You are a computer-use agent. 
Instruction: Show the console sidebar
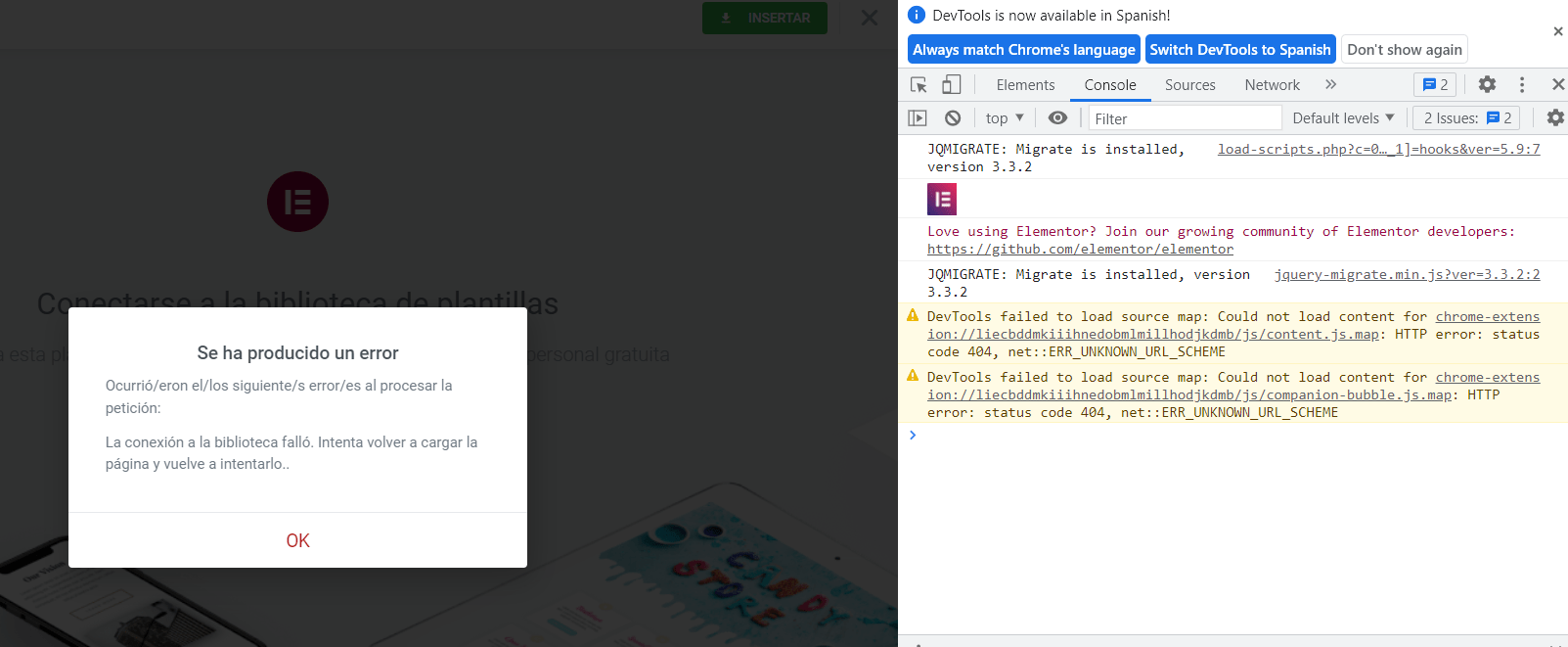coord(917,117)
